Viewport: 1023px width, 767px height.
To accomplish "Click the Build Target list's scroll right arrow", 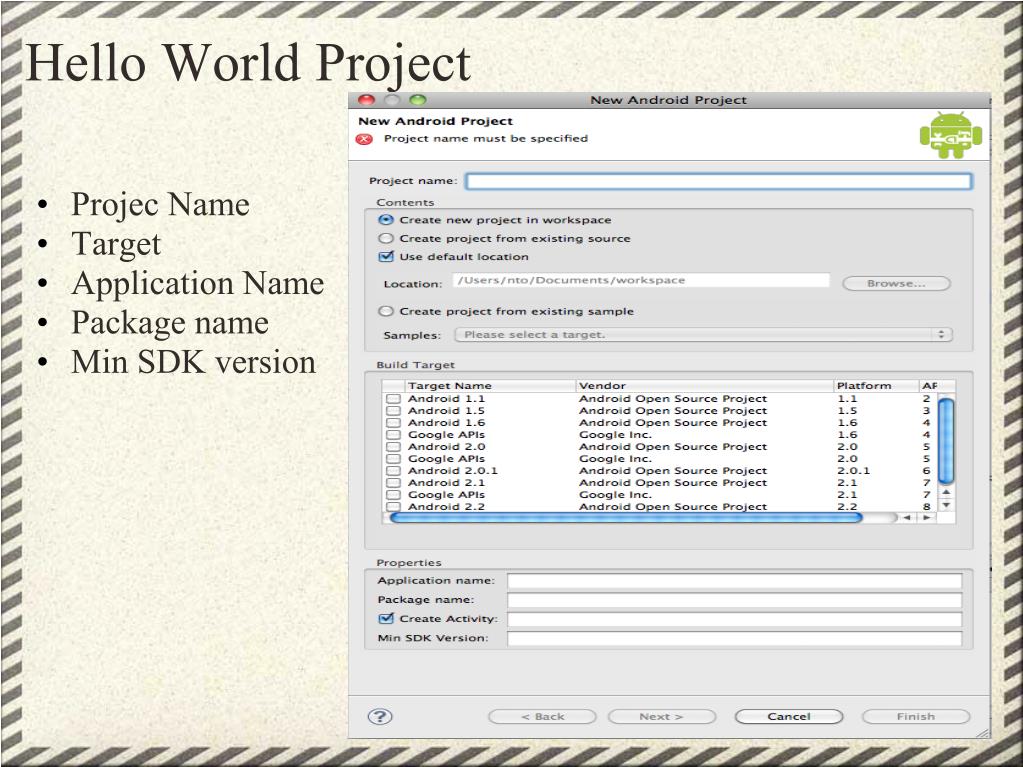I will [926, 517].
